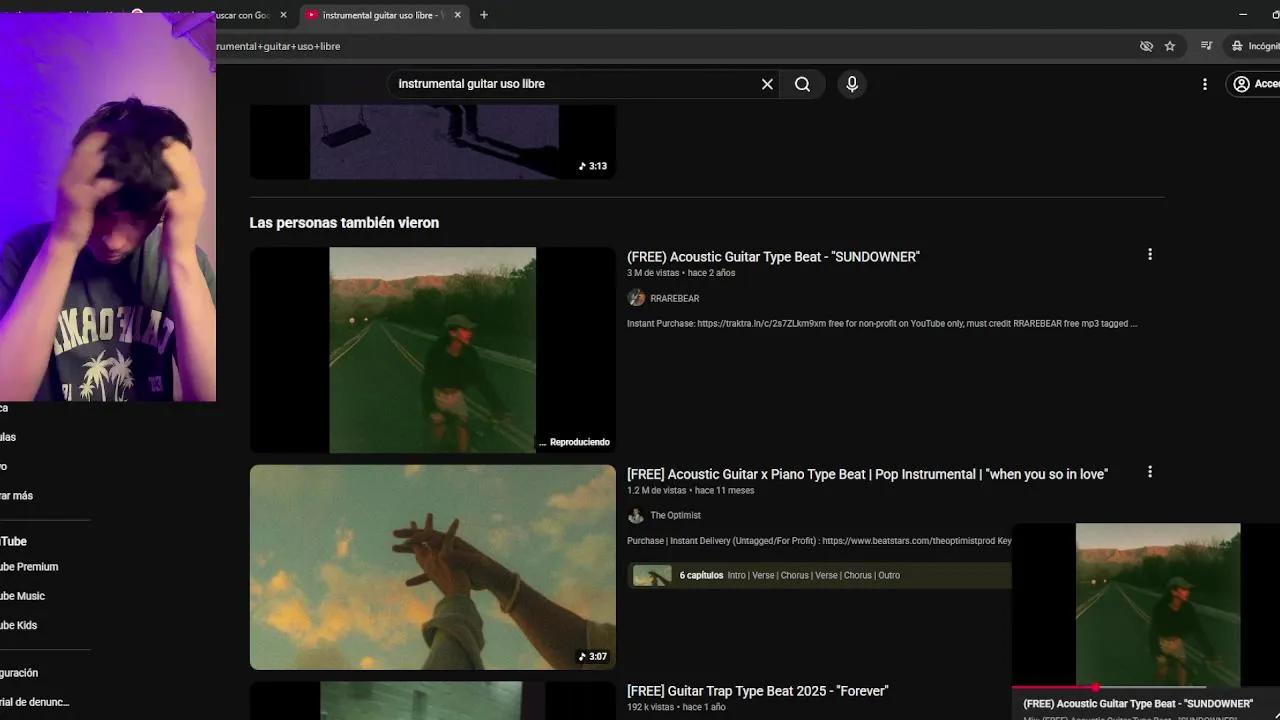Open the media control icon in browser toolbar

1207,46
